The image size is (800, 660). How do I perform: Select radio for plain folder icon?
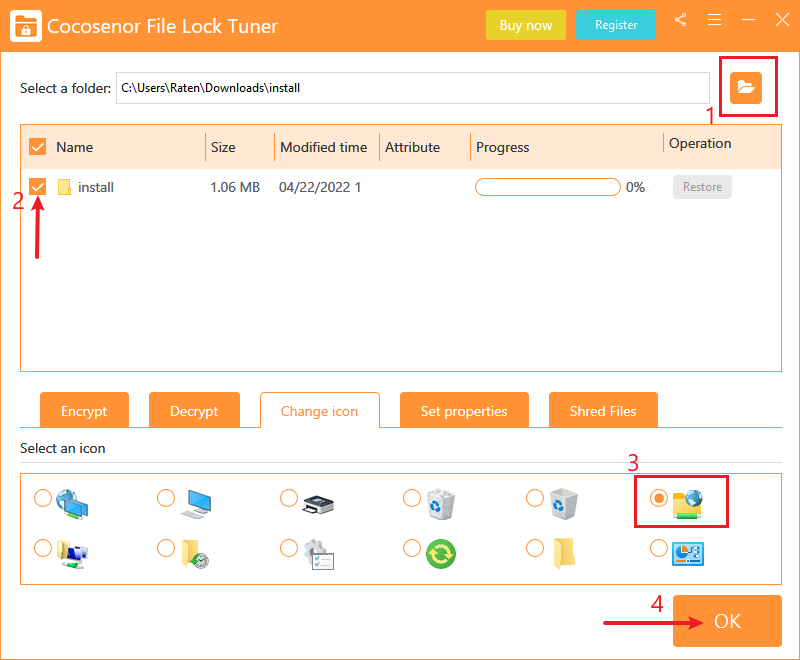coord(535,548)
